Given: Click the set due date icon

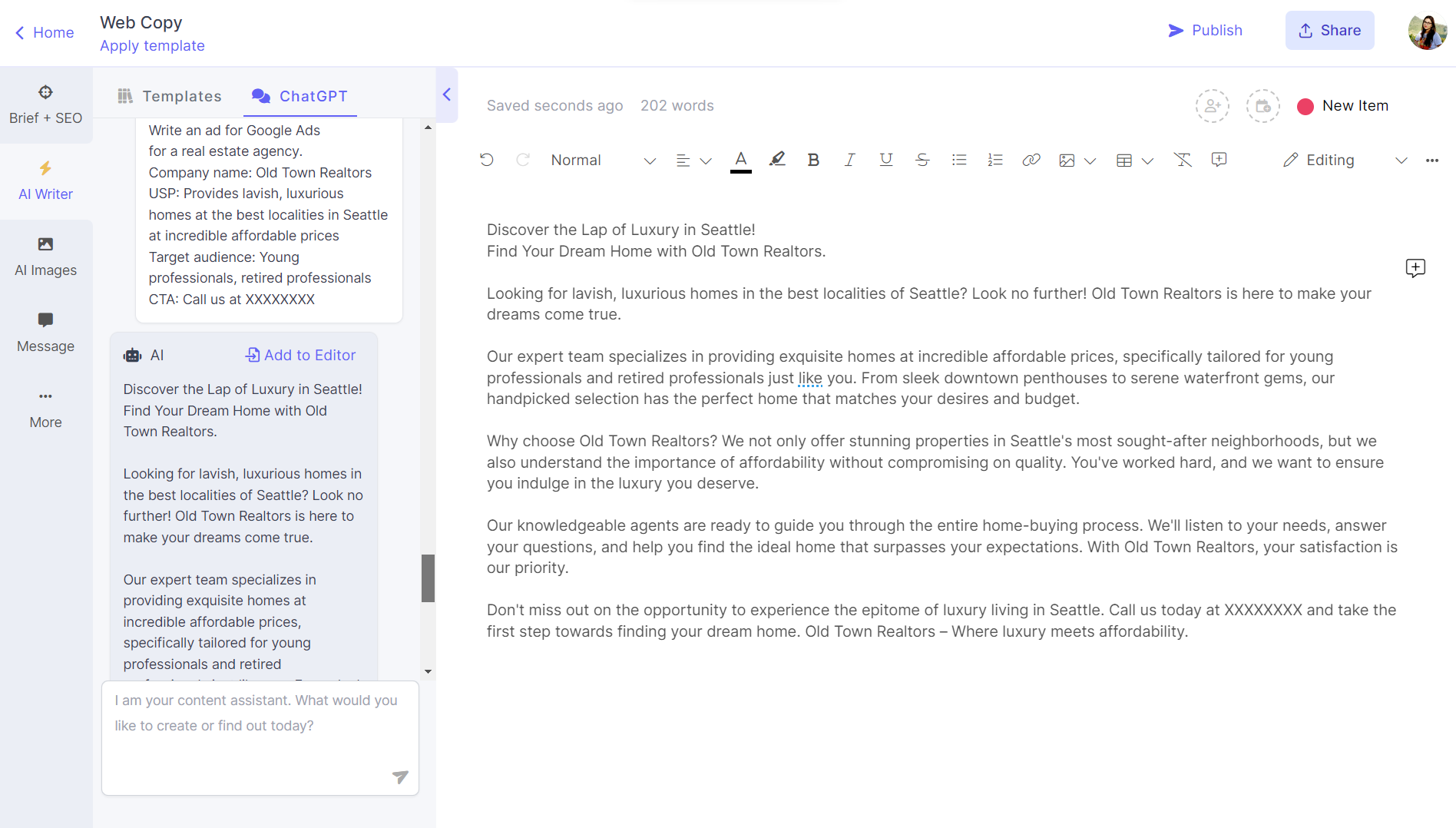Looking at the screenshot, I should tap(1263, 106).
